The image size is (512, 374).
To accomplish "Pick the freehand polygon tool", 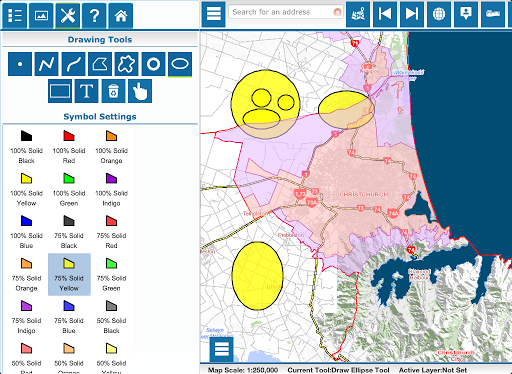I will point(127,64).
